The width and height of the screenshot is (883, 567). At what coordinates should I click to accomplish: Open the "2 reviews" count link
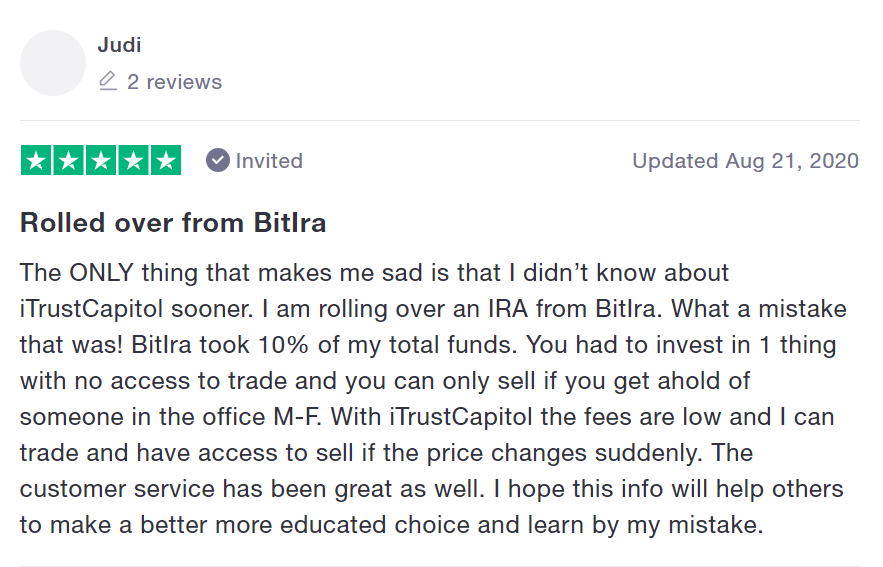(174, 82)
